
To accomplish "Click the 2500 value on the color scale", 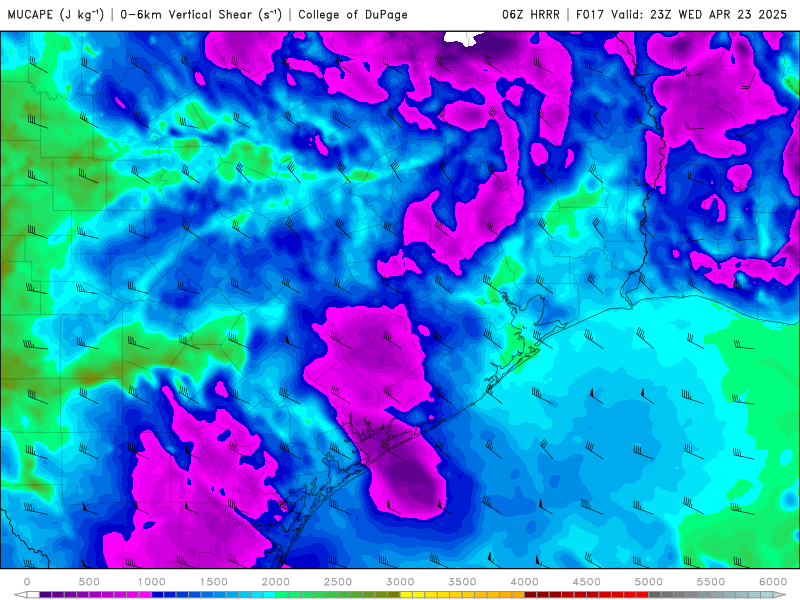I will click(x=338, y=582).
